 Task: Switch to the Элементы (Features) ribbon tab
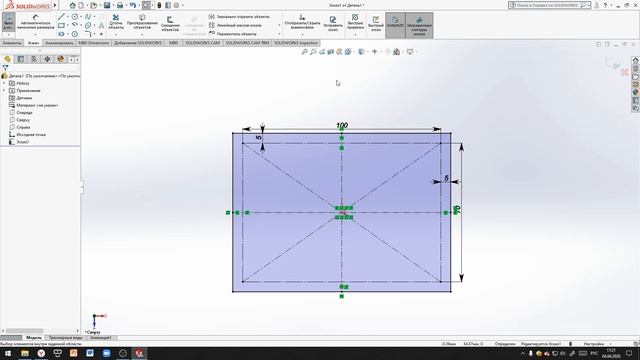(x=12, y=43)
